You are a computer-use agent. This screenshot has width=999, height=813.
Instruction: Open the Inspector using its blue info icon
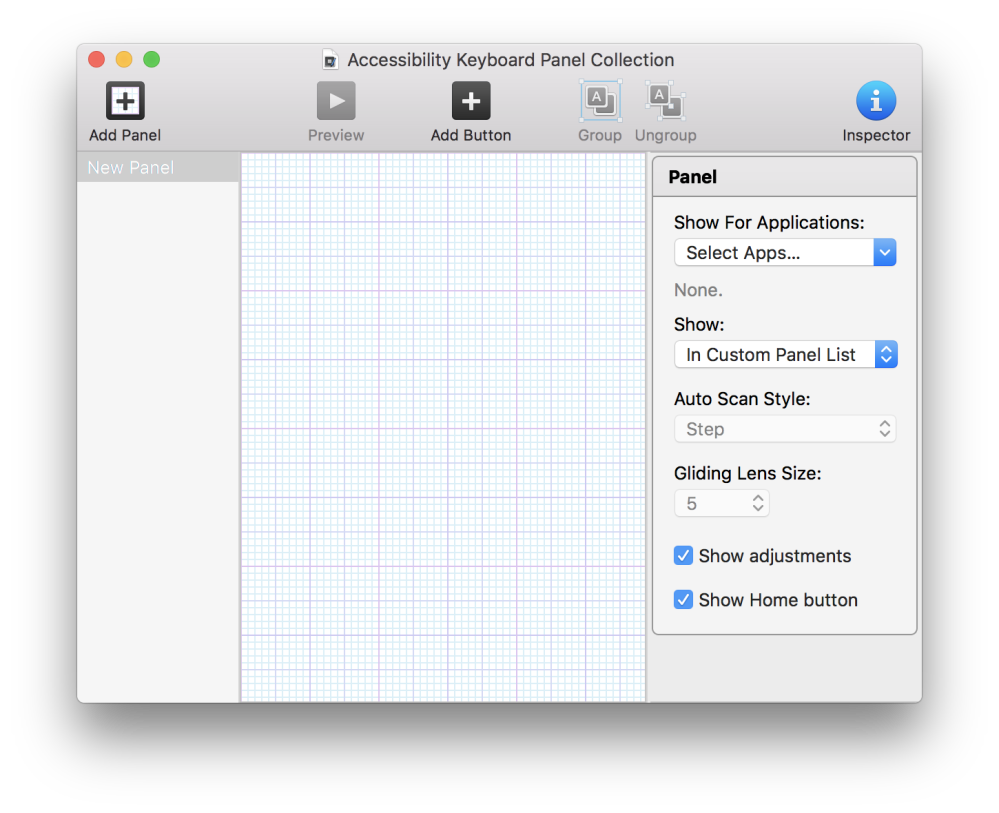pyautogui.click(x=875, y=100)
